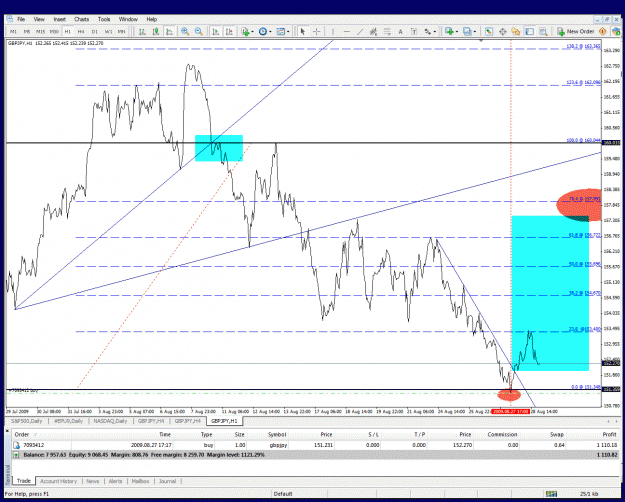Expand the Periods dropdown arrow
This screenshot has width=625, height=502.
pos(270,31)
